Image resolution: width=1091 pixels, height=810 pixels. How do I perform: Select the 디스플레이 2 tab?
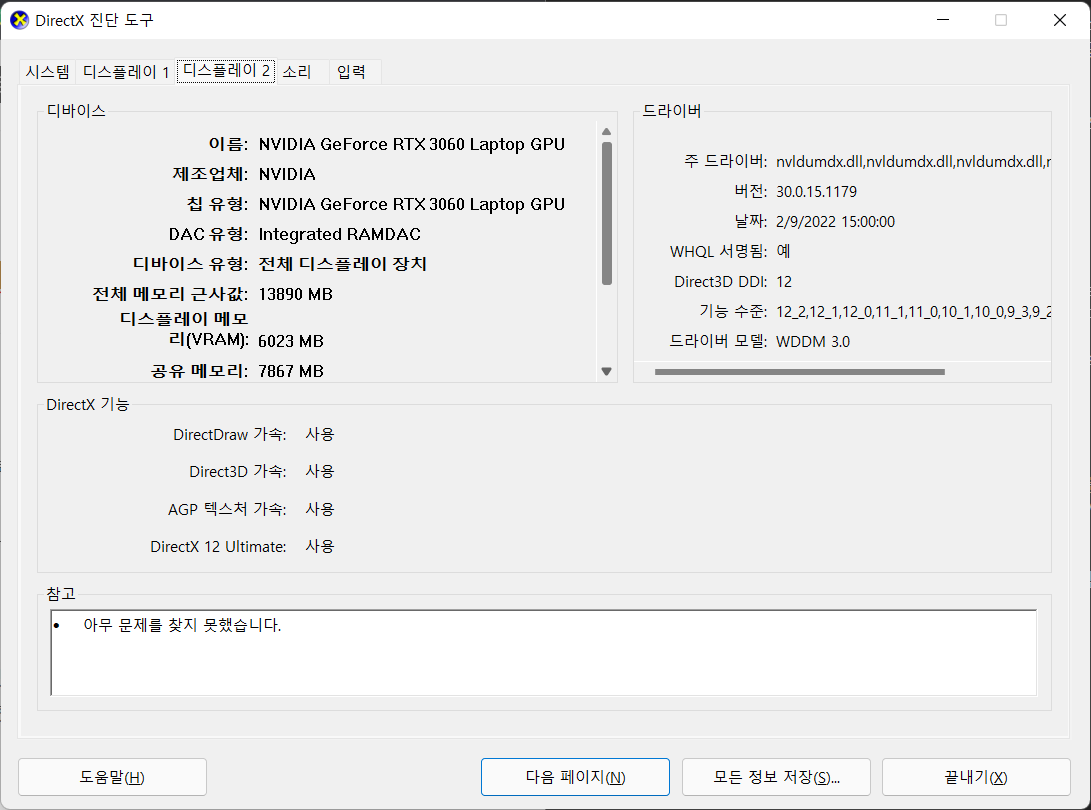tap(226, 71)
